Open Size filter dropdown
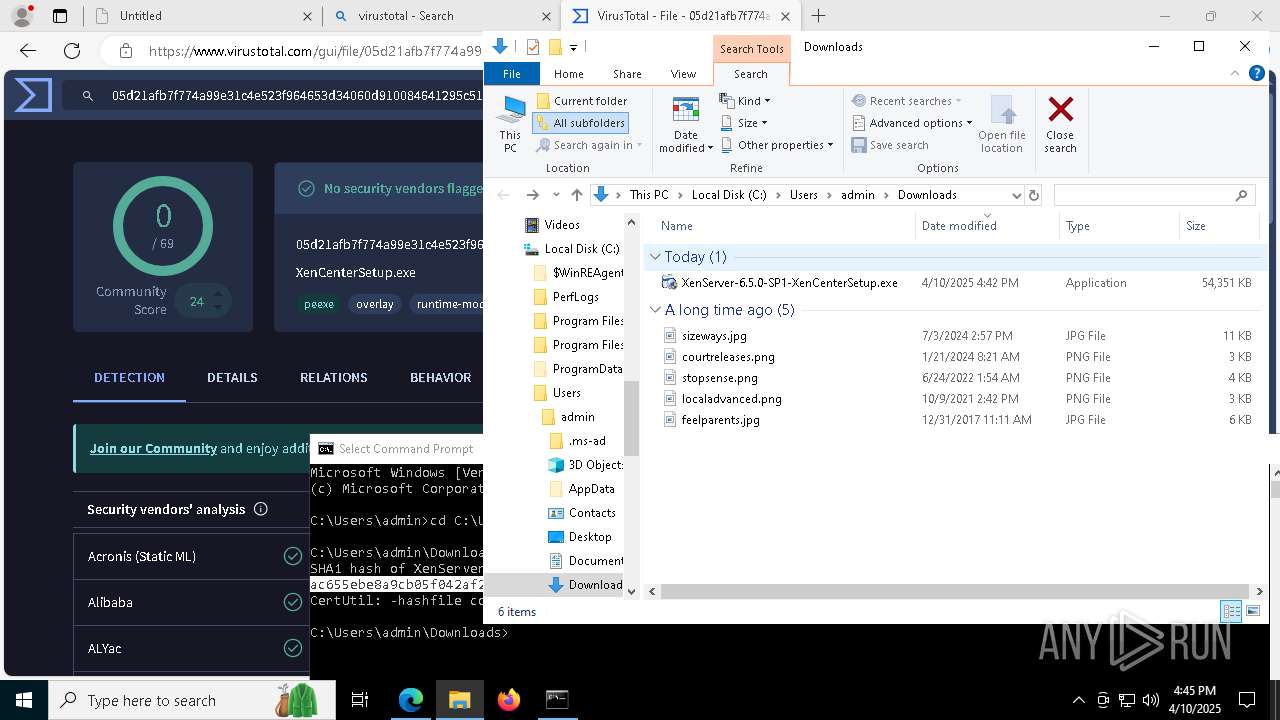1280x720 pixels. tap(745, 123)
